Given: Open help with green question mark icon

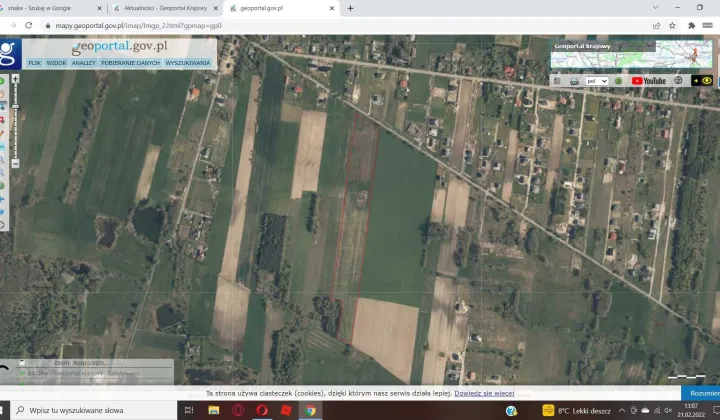Looking at the screenshot, I should 619,81.
